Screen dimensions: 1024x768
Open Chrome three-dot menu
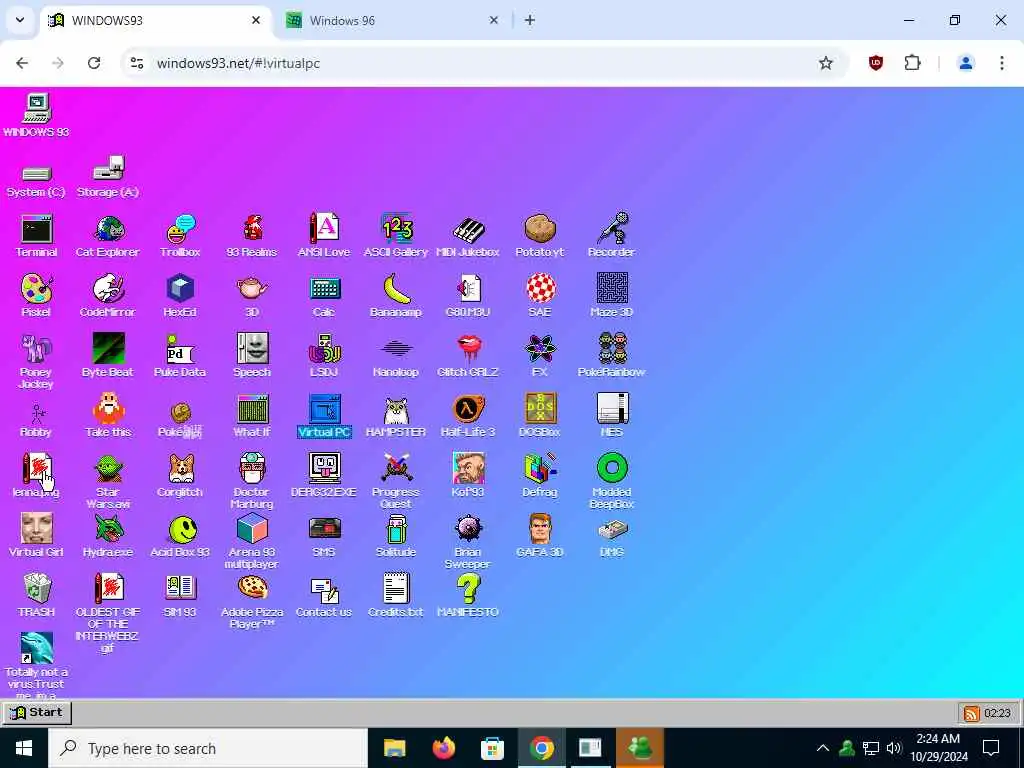(x=1002, y=63)
